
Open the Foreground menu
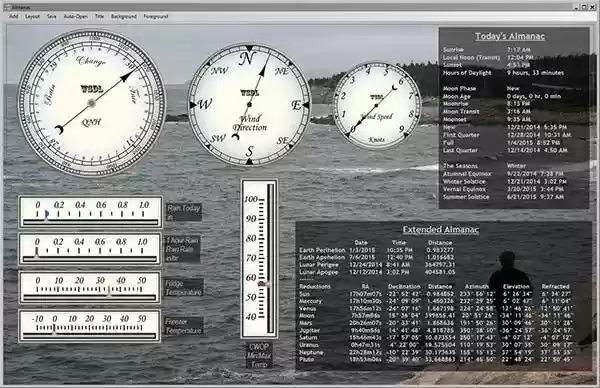(156, 16)
